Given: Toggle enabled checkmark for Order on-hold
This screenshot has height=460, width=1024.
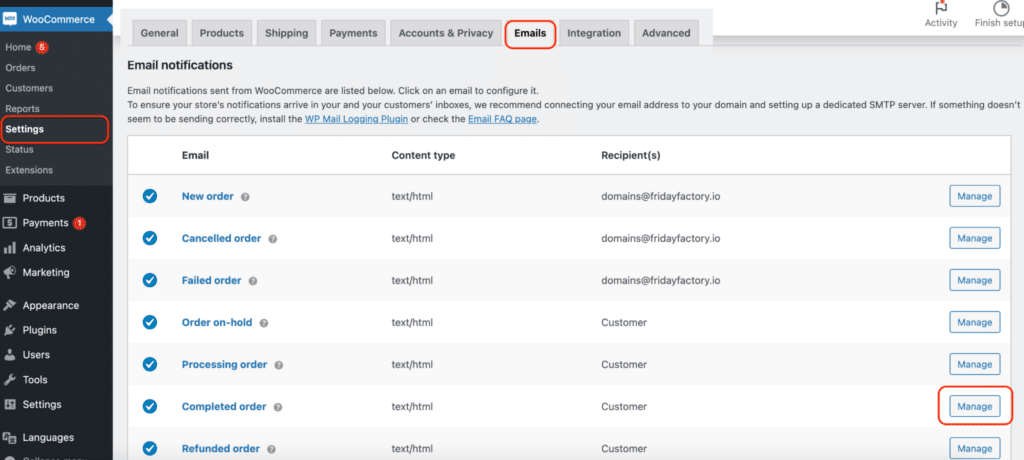Looking at the screenshot, I should 150,322.
